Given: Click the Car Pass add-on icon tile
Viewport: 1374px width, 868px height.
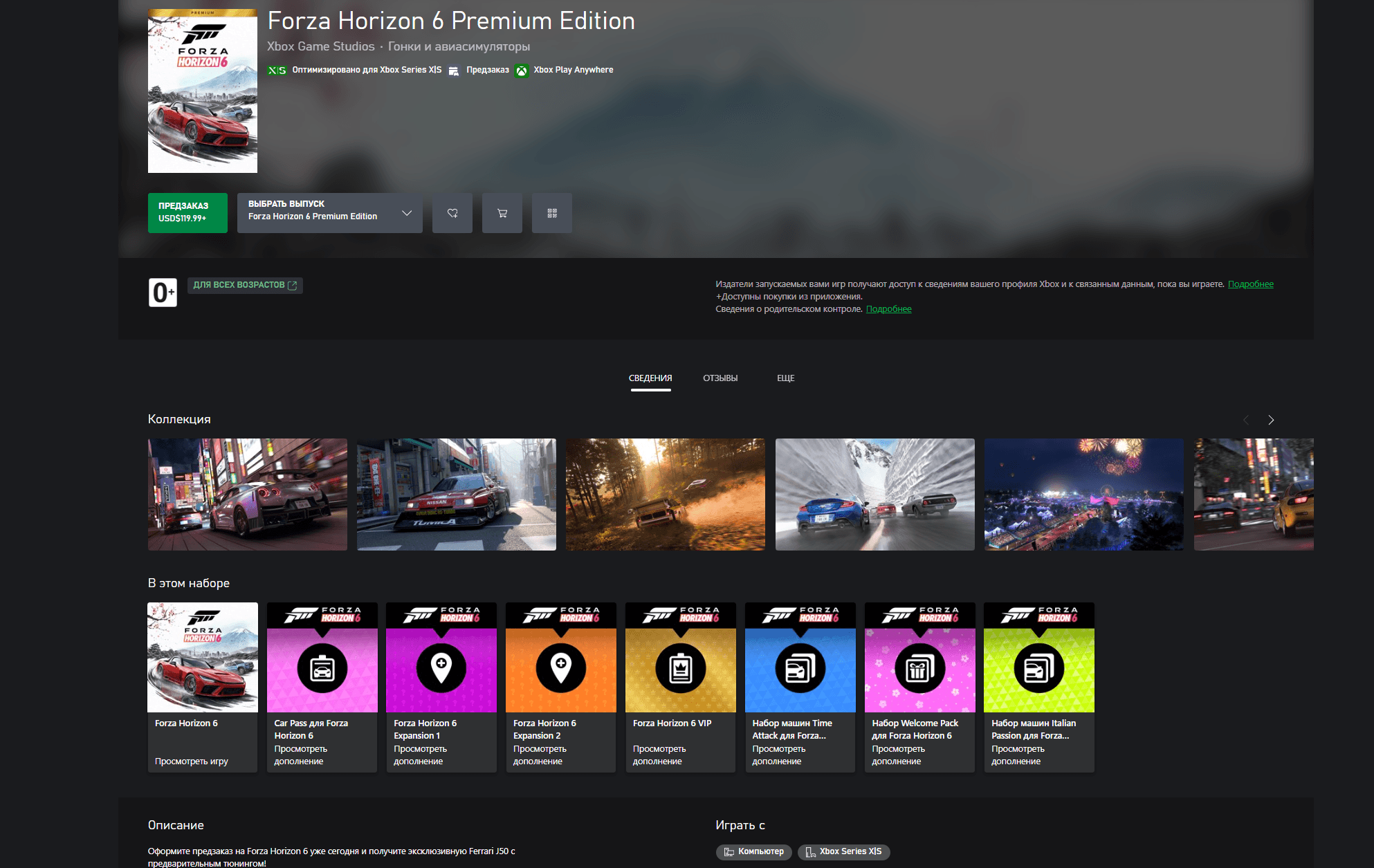Looking at the screenshot, I should point(322,657).
